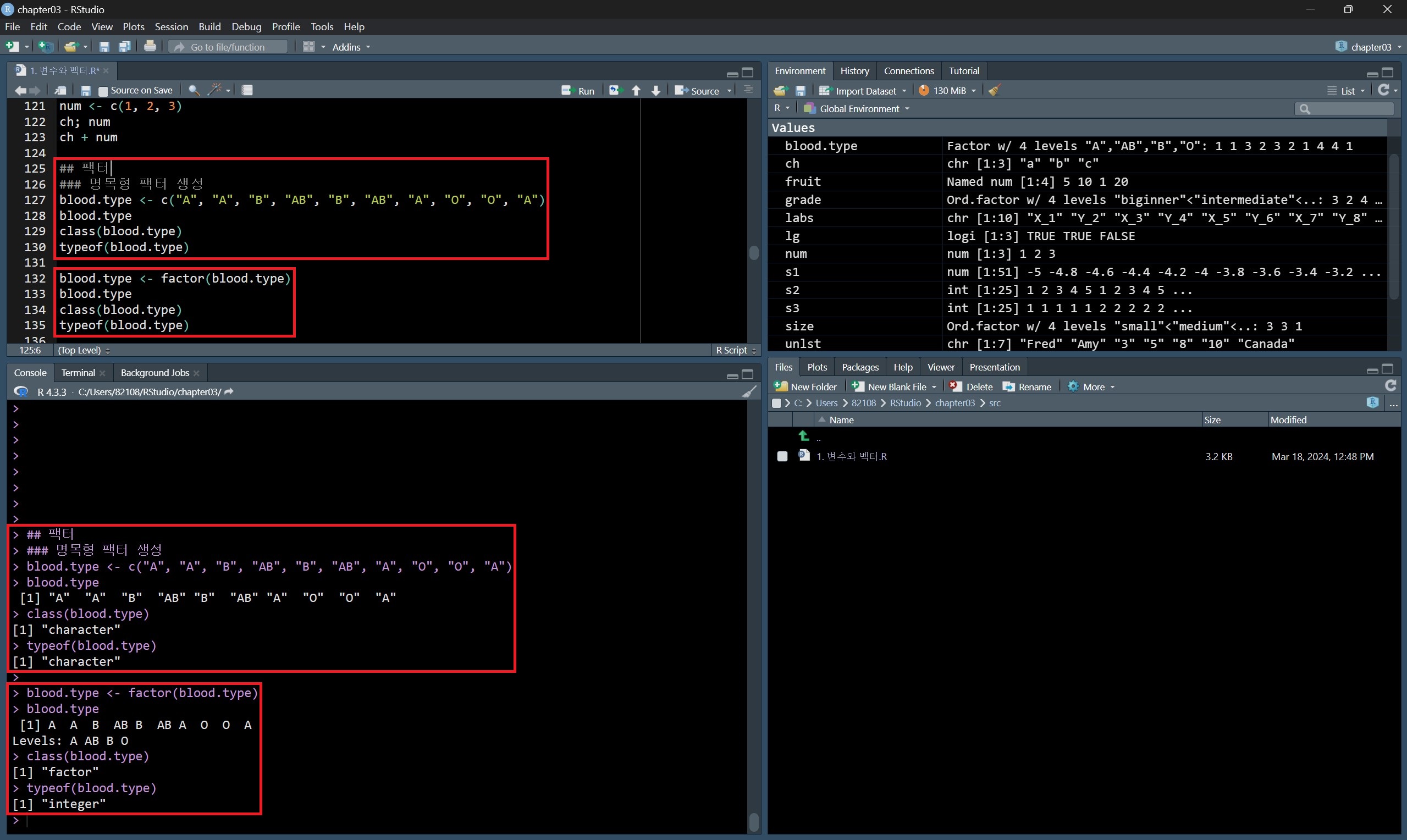Open the code tools magic wand
Viewport: 1407px width, 840px height.
[215, 90]
